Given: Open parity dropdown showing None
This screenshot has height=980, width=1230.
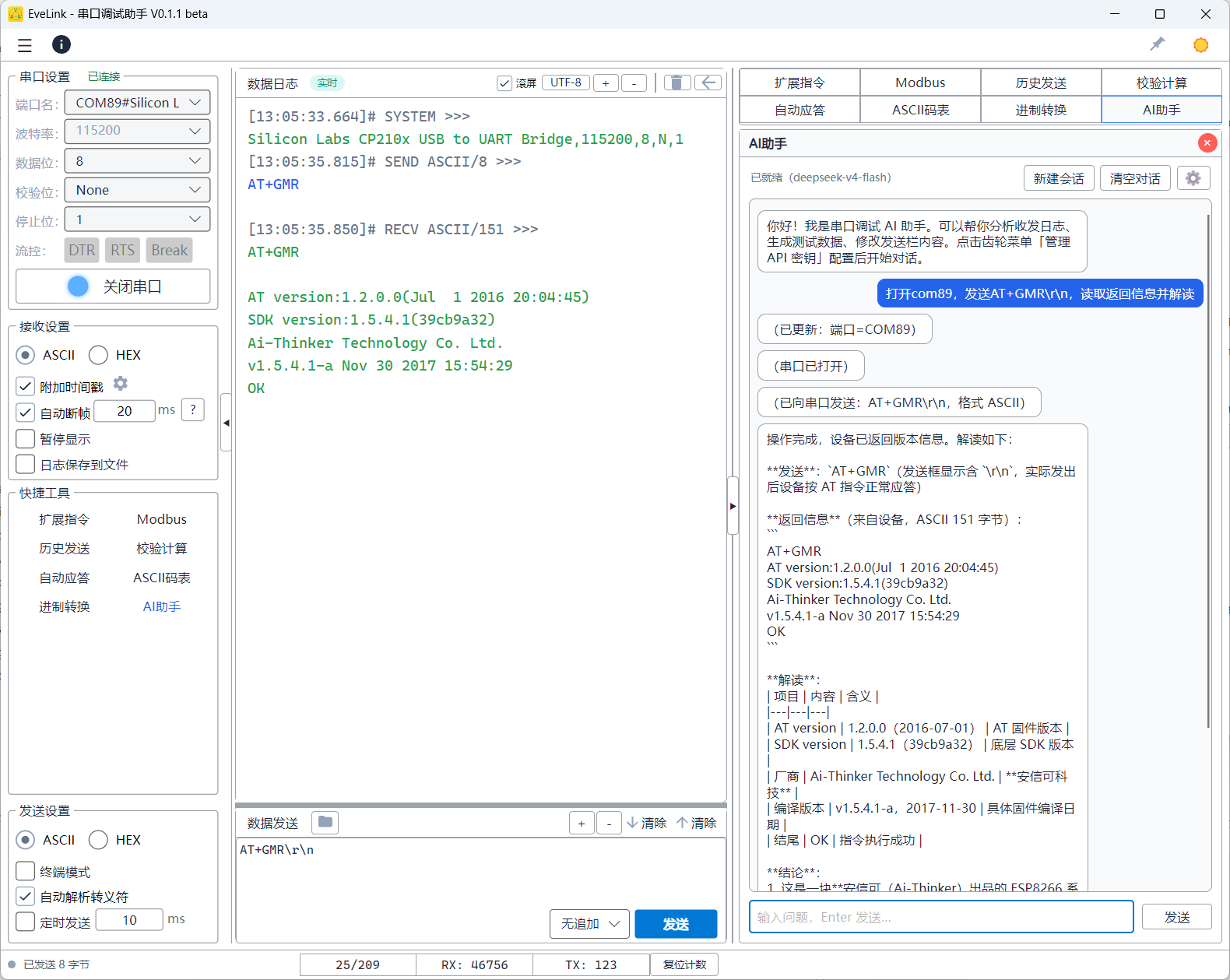Looking at the screenshot, I should click(137, 190).
